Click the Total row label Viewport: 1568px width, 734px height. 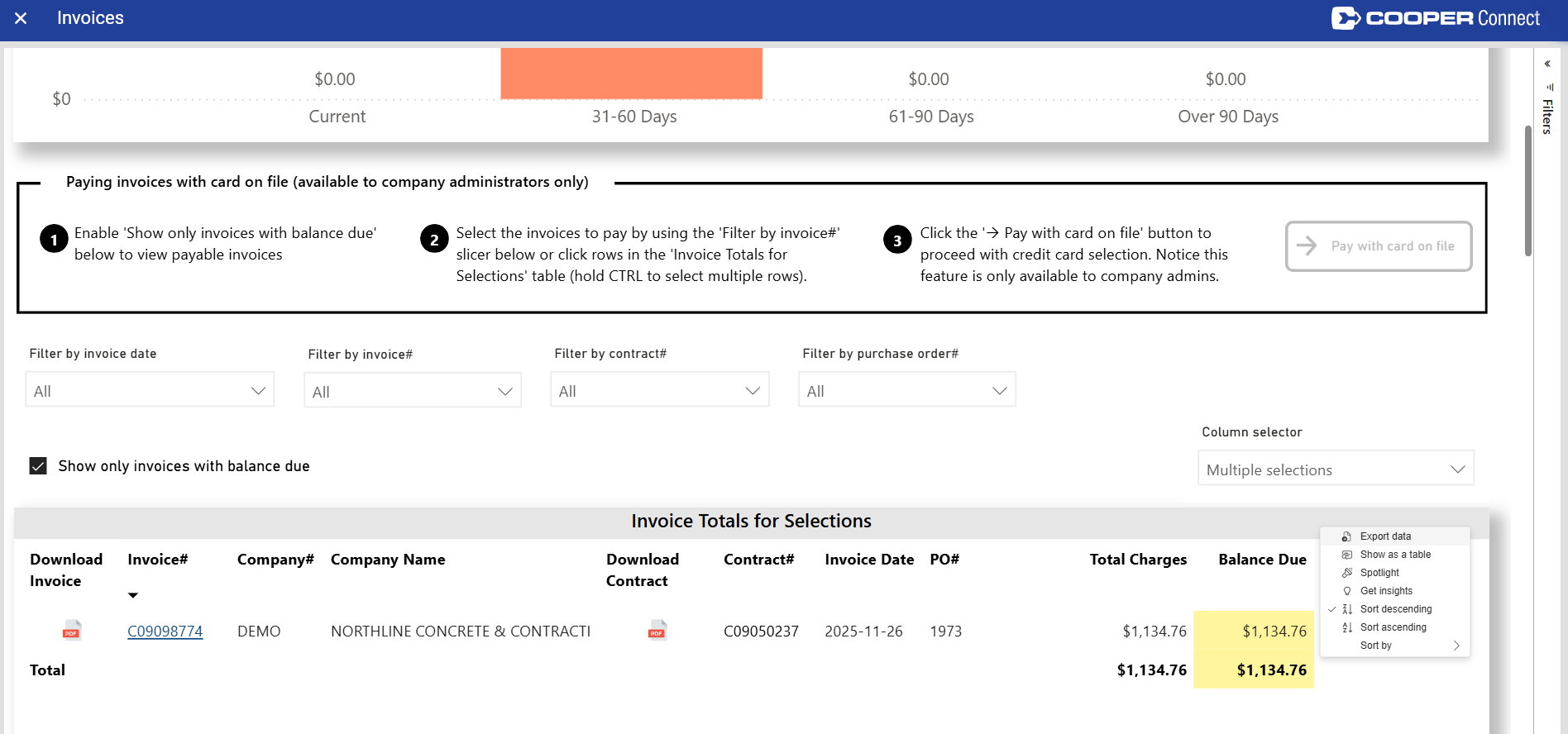(x=47, y=670)
